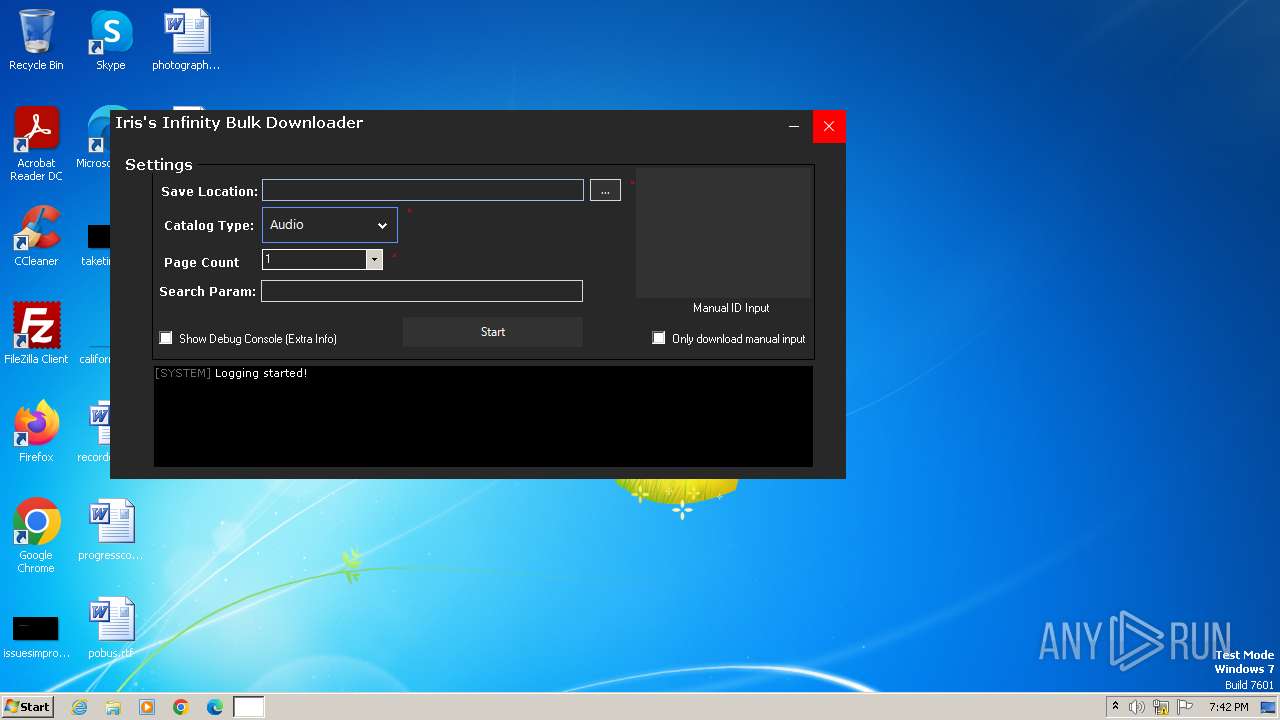Browse for save location with the ... button
This screenshot has height=720, width=1280.
point(605,190)
